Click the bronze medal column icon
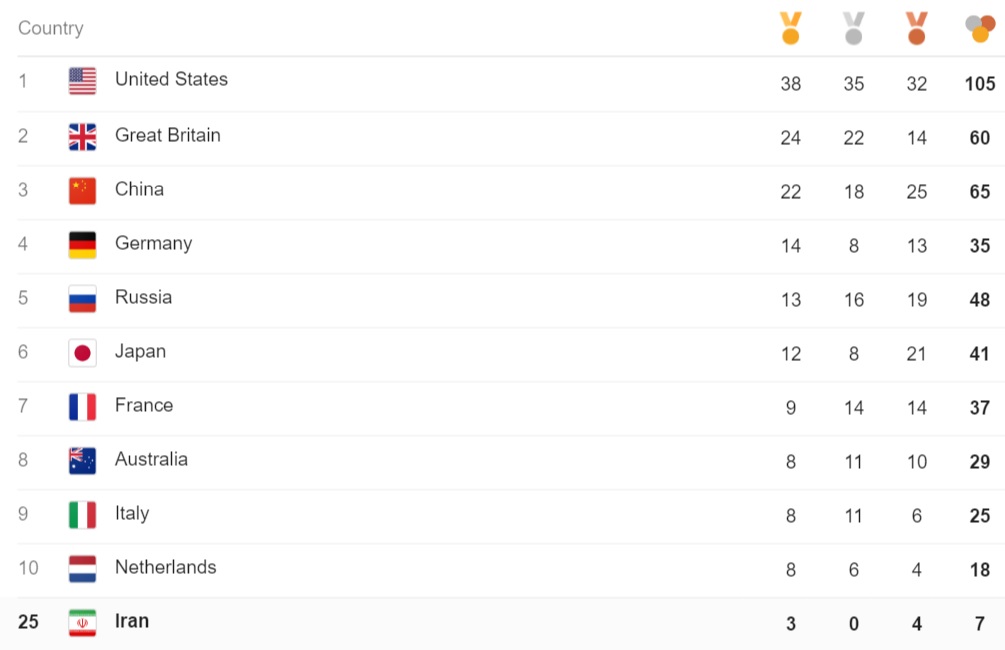Viewport: 1005px width, 650px height. click(x=917, y=28)
